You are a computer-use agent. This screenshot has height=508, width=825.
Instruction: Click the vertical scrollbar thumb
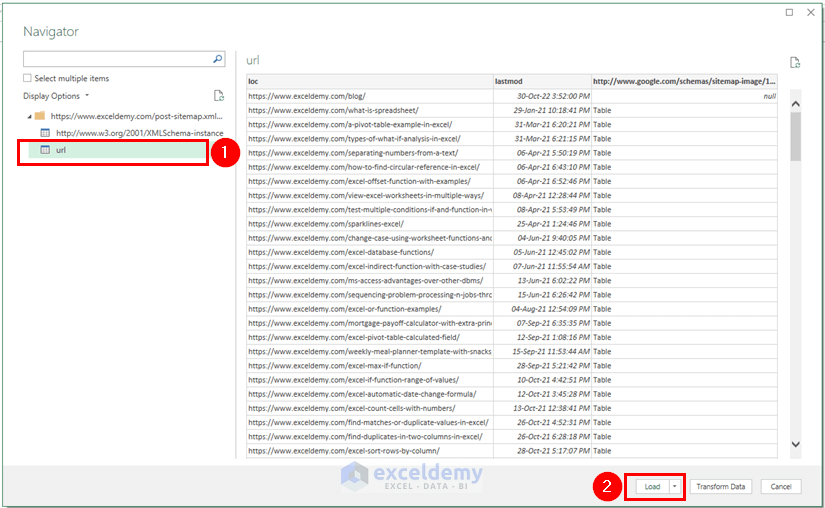click(x=796, y=136)
